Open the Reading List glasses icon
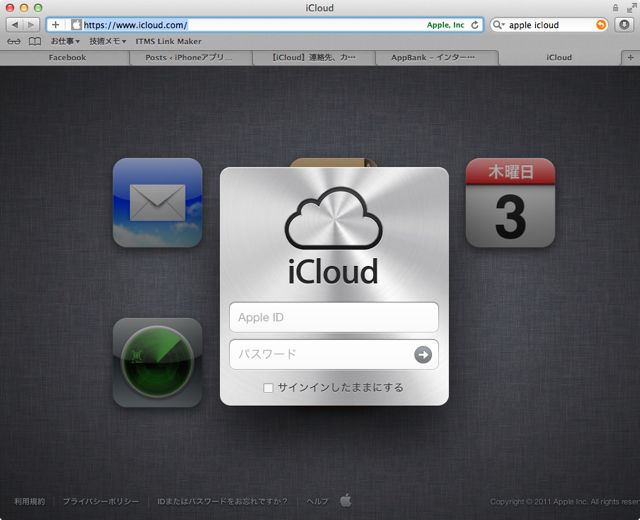This screenshot has height=520, width=640. pyautogui.click(x=14, y=41)
